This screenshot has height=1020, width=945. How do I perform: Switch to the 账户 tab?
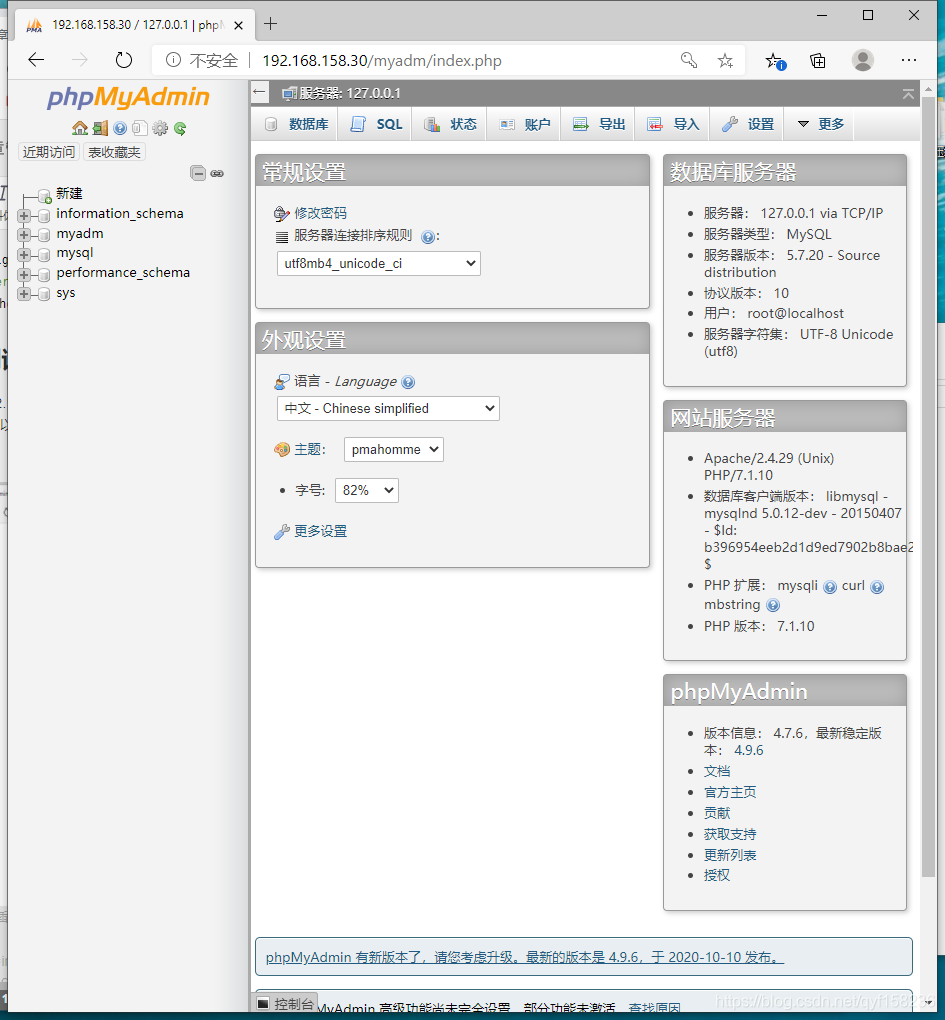pyautogui.click(x=524, y=124)
